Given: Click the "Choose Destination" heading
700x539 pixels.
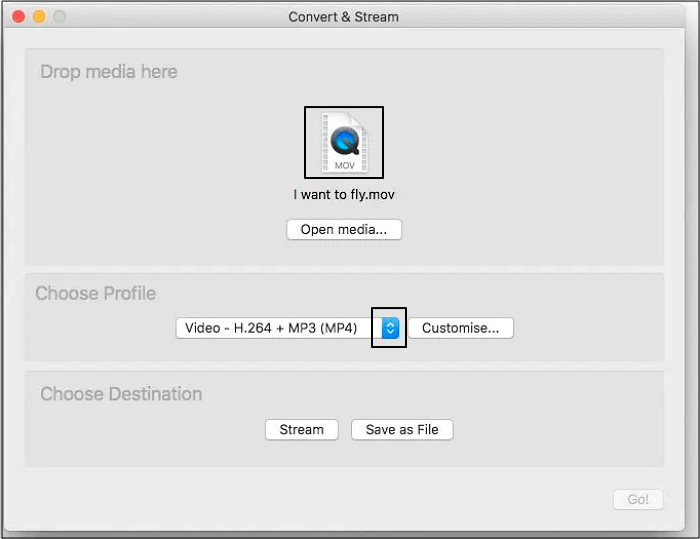Looking at the screenshot, I should coord(121,394).
